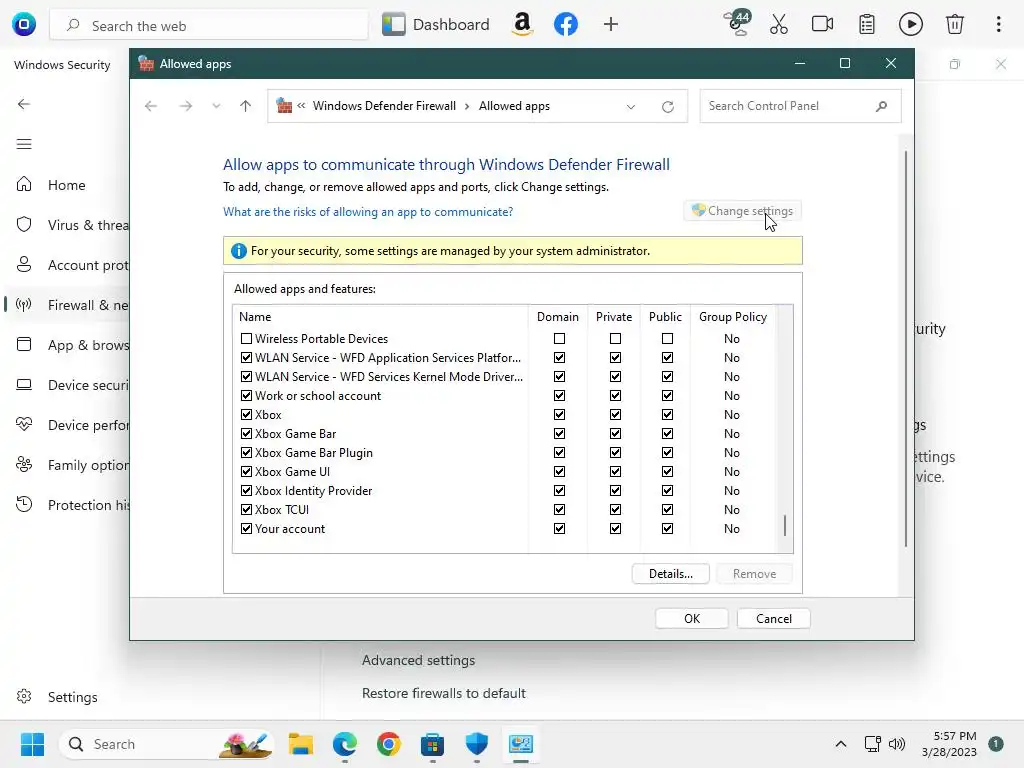The width and height of the screenshot is (1024, 768).
Task: Click the Details... button
Action: pyautogui.click(x=671, y=573)
